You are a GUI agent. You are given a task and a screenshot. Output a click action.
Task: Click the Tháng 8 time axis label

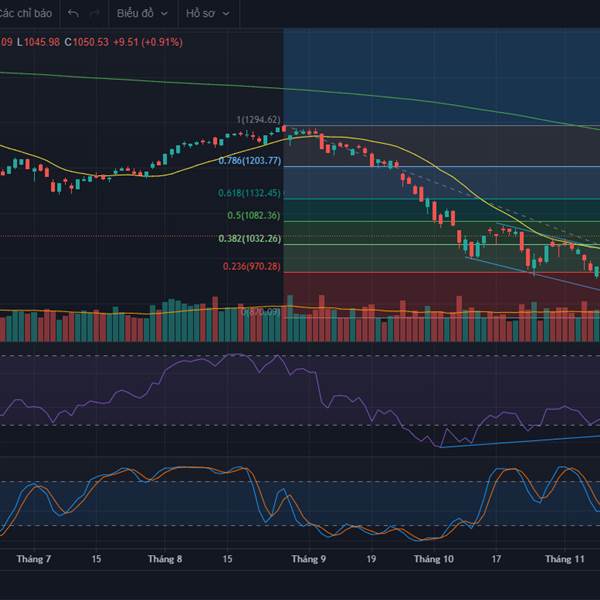click(165, 559)
